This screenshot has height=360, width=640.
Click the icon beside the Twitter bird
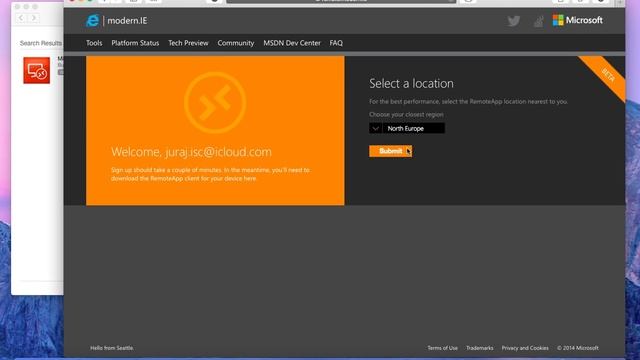538,21
